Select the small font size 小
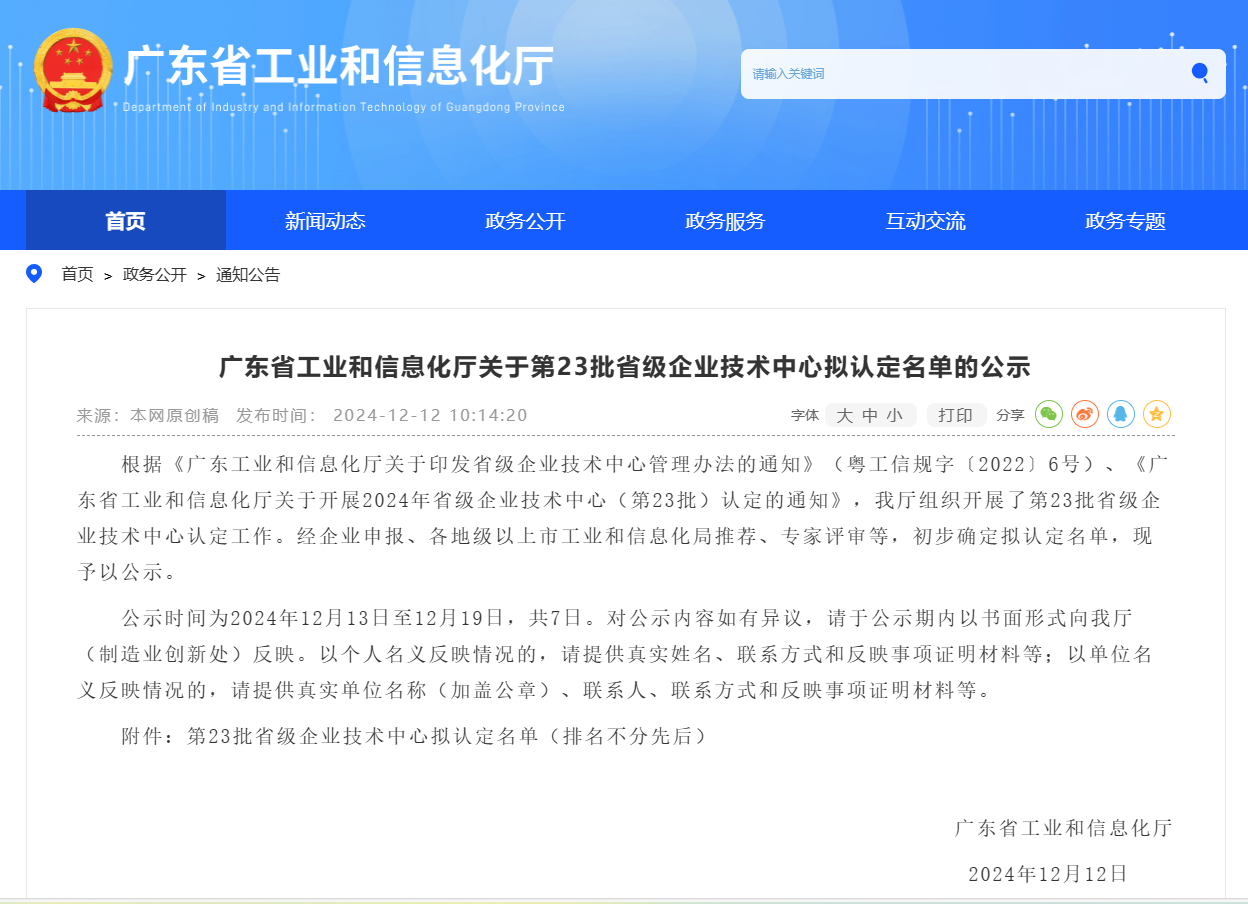This screenshot has width=1248, height=904. (895, 414)
